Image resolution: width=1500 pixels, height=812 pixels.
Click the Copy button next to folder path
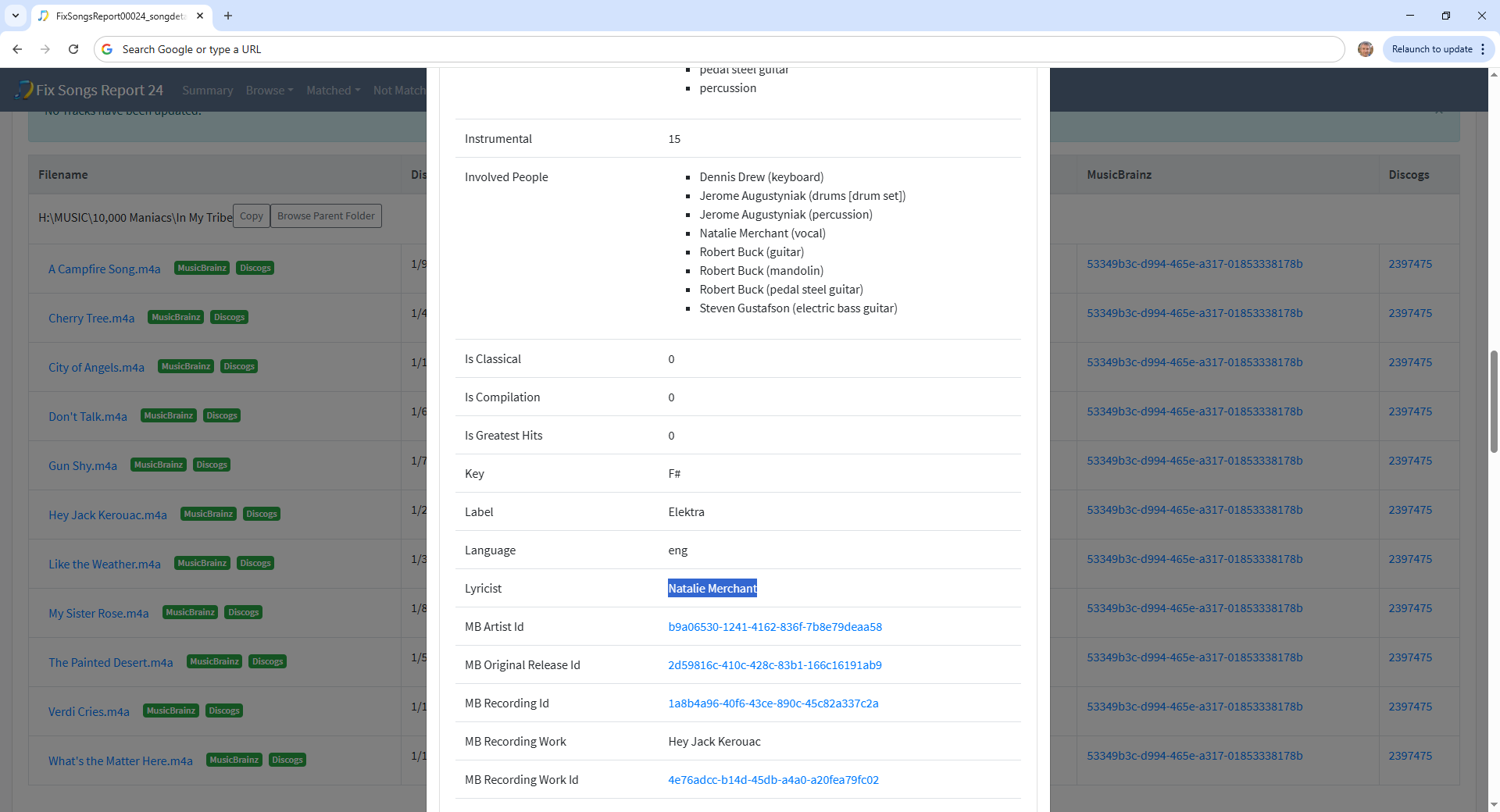(x=251, y=216)
